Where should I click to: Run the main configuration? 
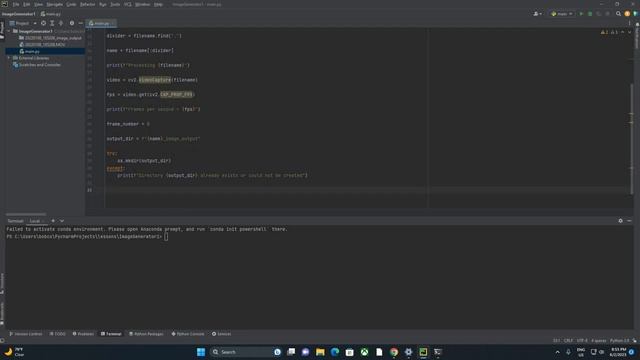581,14
